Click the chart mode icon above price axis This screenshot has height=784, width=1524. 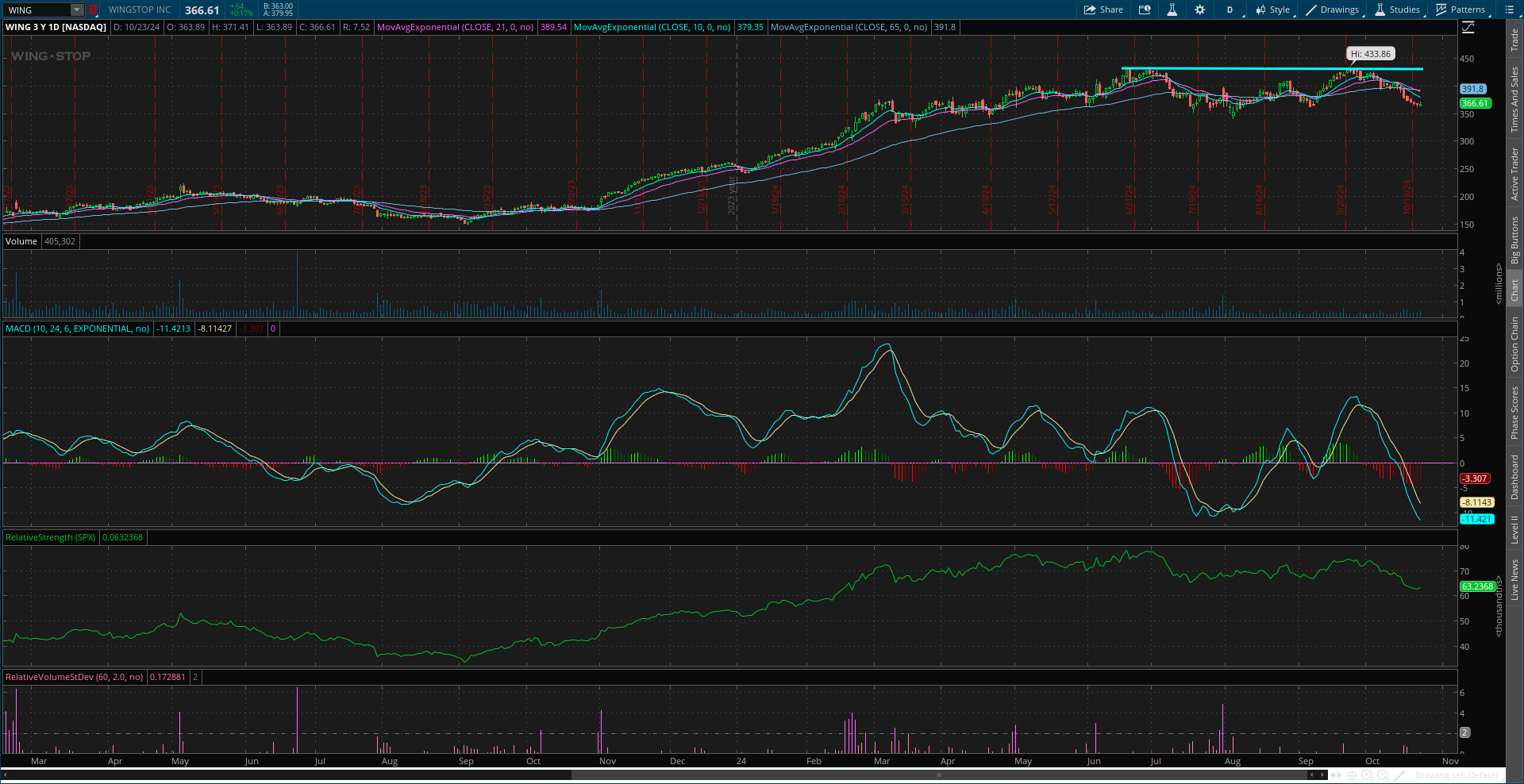[x=1468, y=28]
